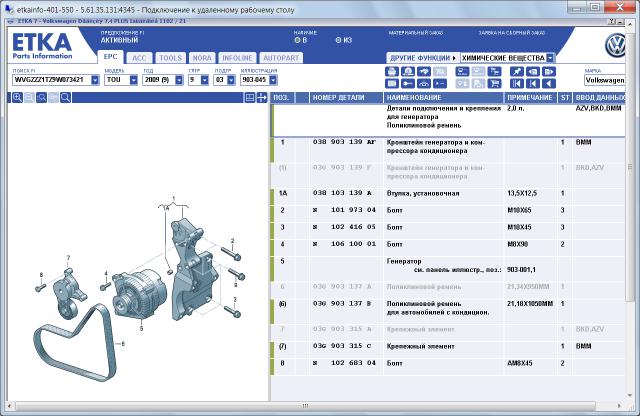640x416 pixels.
Task: Click the key icon in the toolbar
Action: pyautogui.click(x=408, y=84)
